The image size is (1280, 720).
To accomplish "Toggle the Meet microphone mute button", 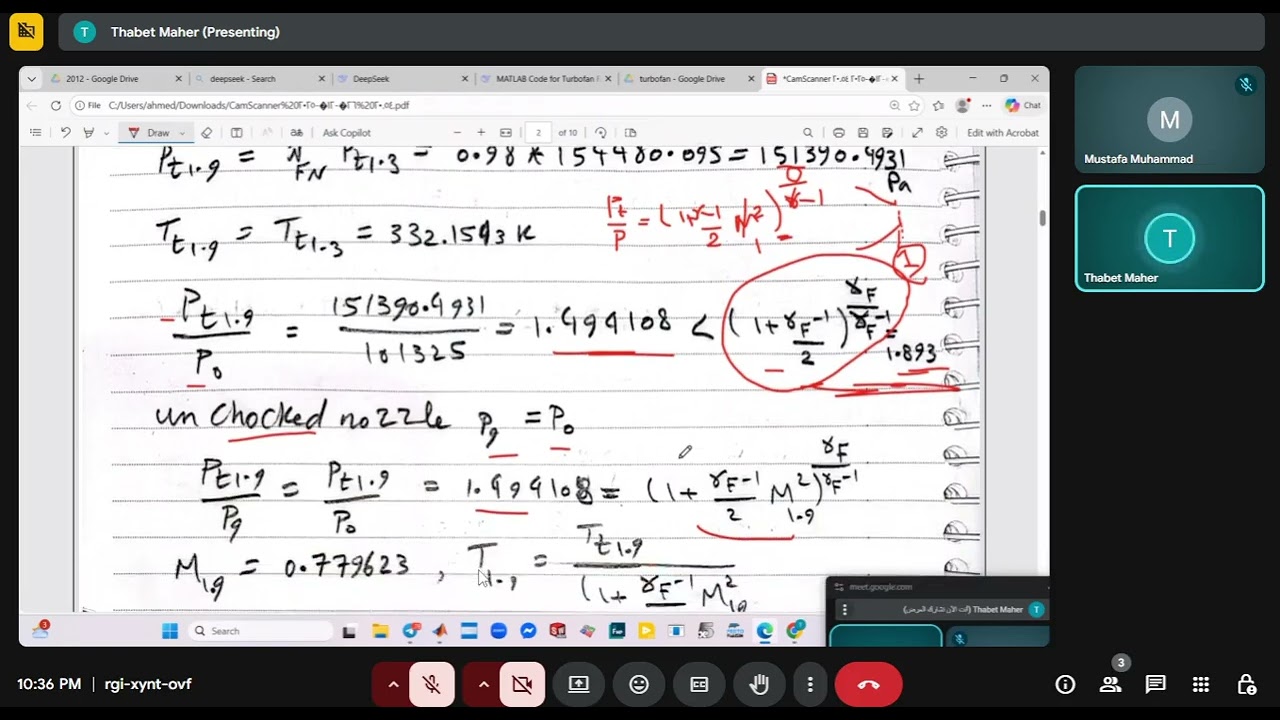I will click(x=432, y=685).
